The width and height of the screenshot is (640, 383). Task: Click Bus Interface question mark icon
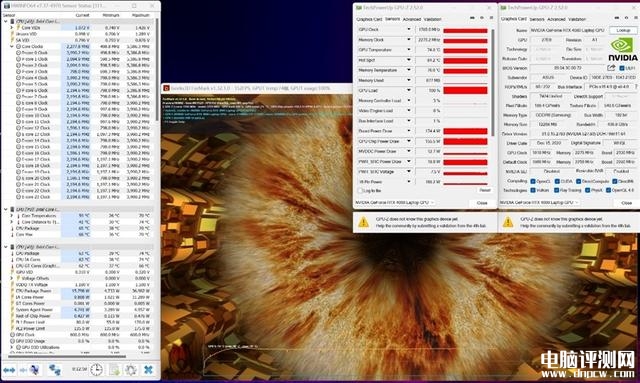pos(636,87)
